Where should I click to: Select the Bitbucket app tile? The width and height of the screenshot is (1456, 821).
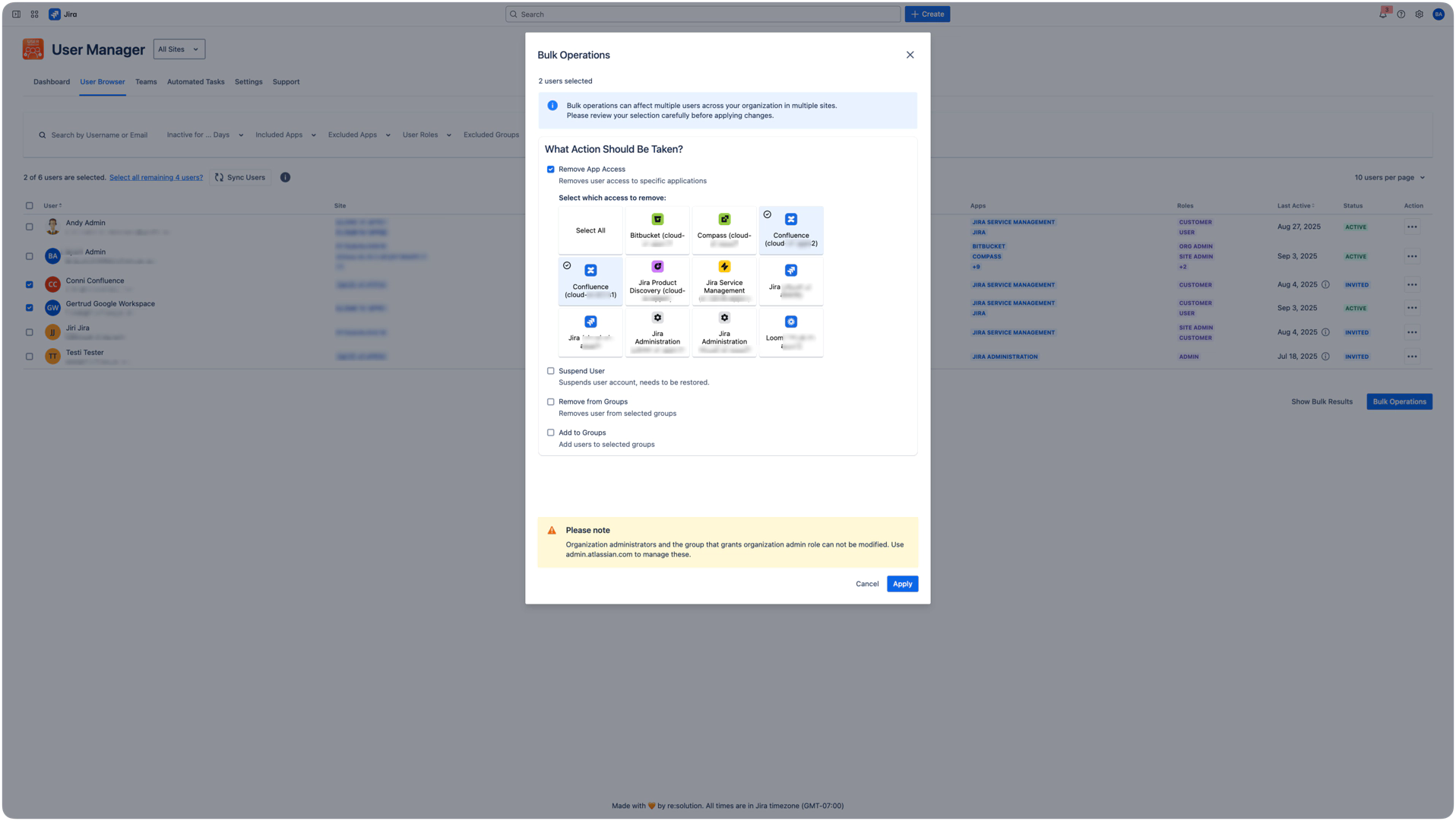click(x=657, y=230)
